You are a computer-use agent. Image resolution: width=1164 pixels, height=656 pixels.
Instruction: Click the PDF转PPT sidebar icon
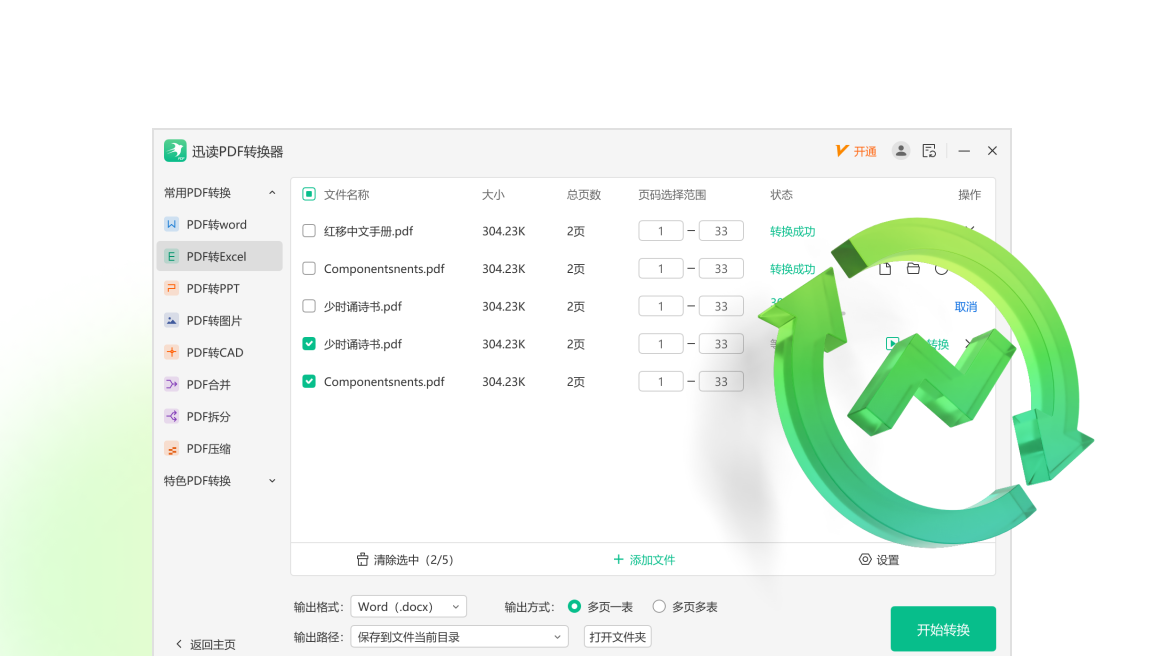pyautogui.click(x=171, y=288)
